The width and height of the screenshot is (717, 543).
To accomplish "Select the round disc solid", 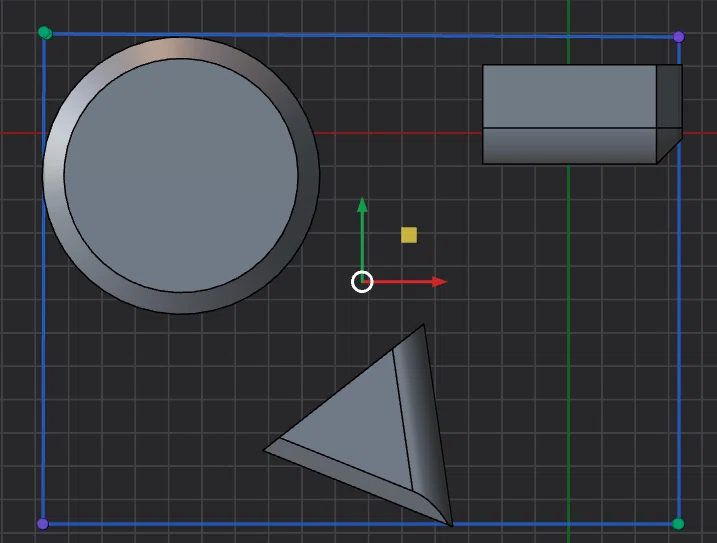I will (x=181, y=175).
